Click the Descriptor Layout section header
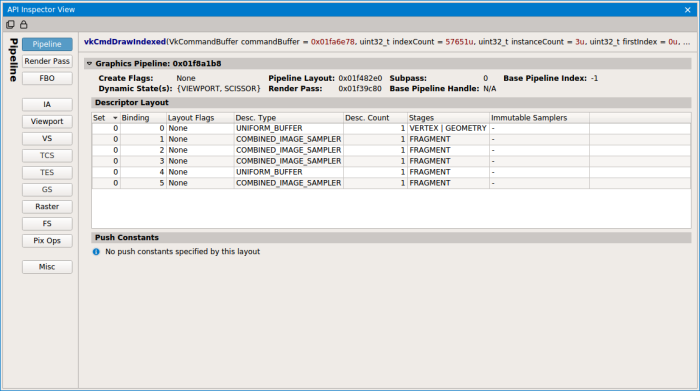This screenshot has height=391, width=700. tap(391, 103)
